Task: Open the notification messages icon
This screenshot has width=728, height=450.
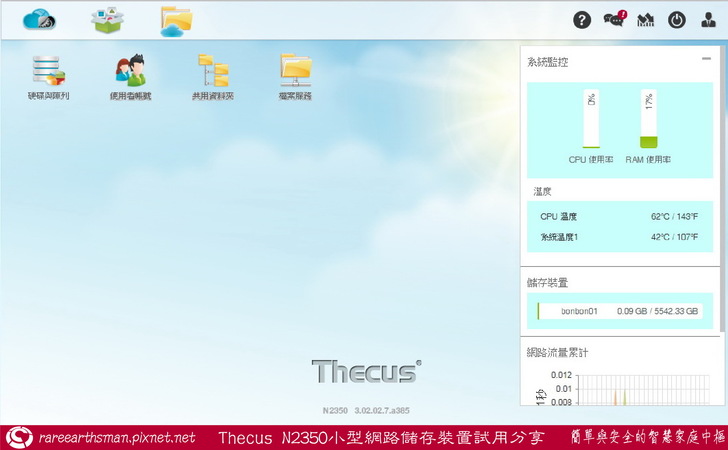Action: [614, 20]
